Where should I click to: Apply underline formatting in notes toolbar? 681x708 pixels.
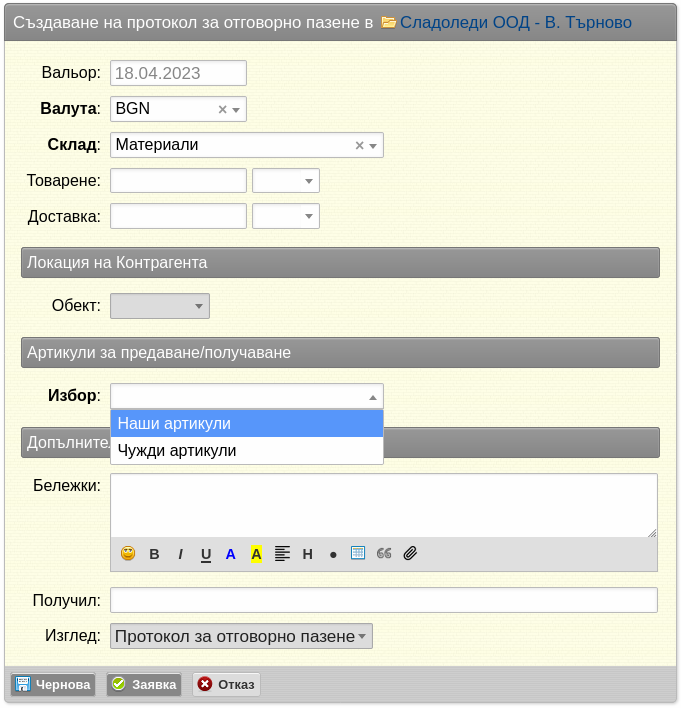point(206,554)
